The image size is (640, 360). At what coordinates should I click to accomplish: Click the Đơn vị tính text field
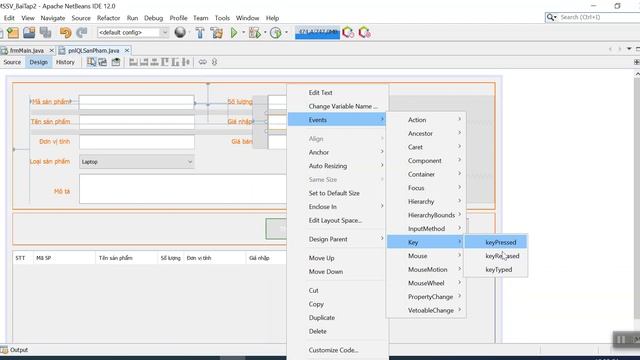pos(137,142)
